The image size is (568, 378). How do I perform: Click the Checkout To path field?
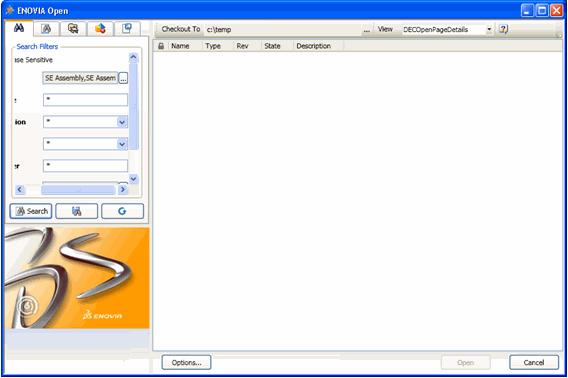point(283,30)
